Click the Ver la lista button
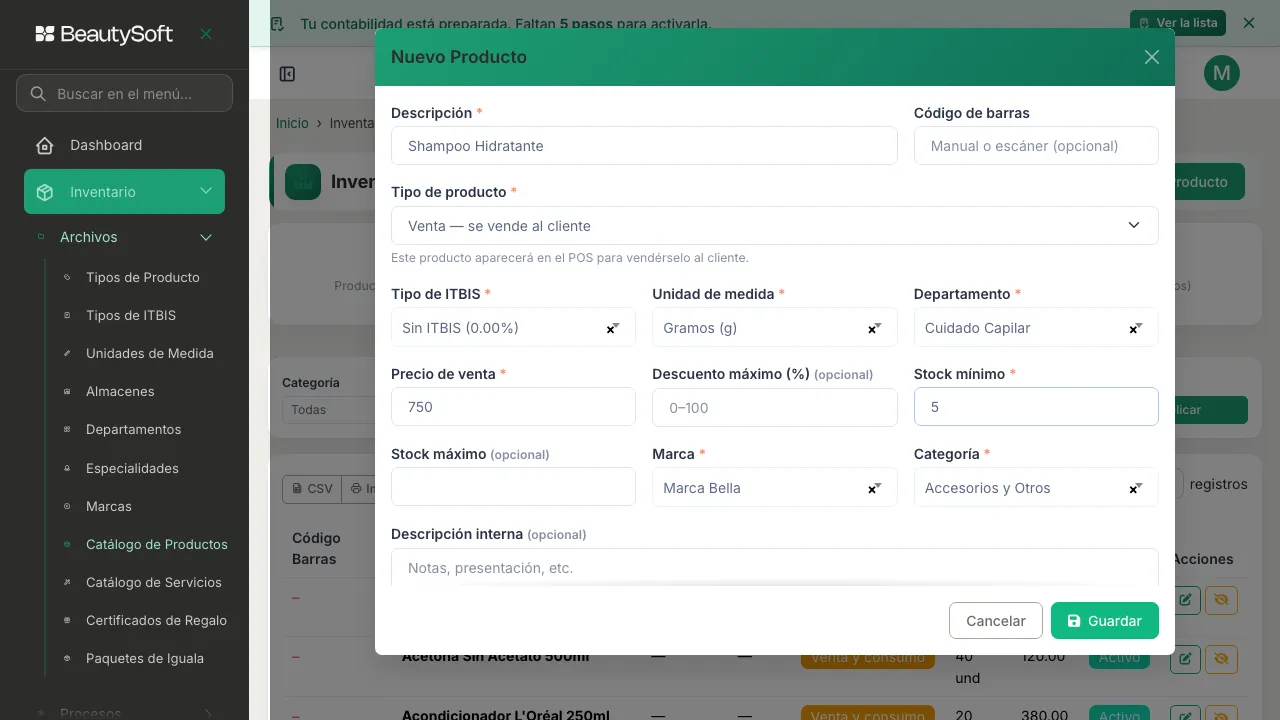The height and width of the screenshot is (720, 1280). [1178, 23]
